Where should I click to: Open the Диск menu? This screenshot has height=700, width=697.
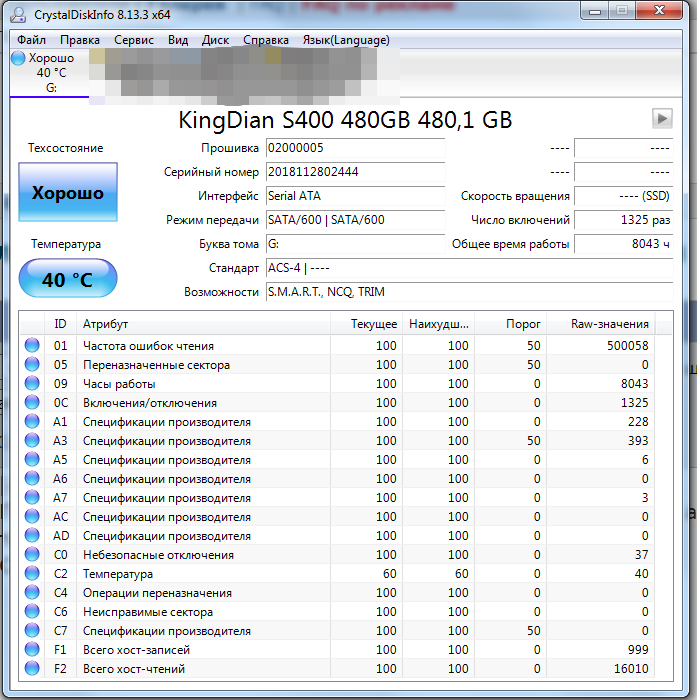(215, 40)
